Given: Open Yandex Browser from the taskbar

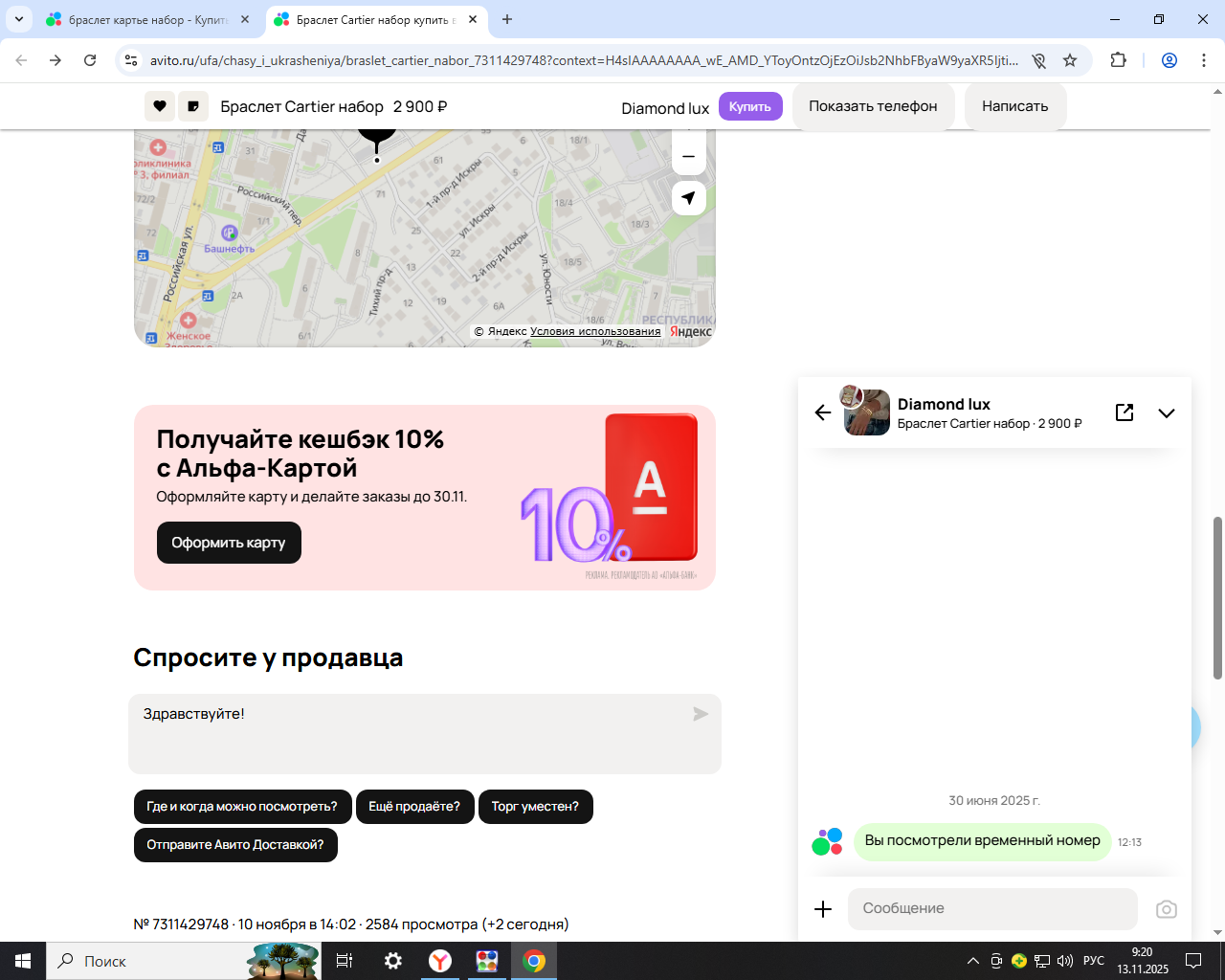Looking at the screenshot, I should [440, 961].
